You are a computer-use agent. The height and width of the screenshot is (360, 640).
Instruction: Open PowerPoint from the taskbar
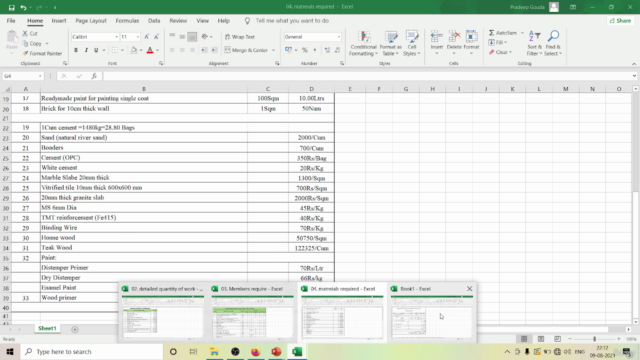(276, 351)
